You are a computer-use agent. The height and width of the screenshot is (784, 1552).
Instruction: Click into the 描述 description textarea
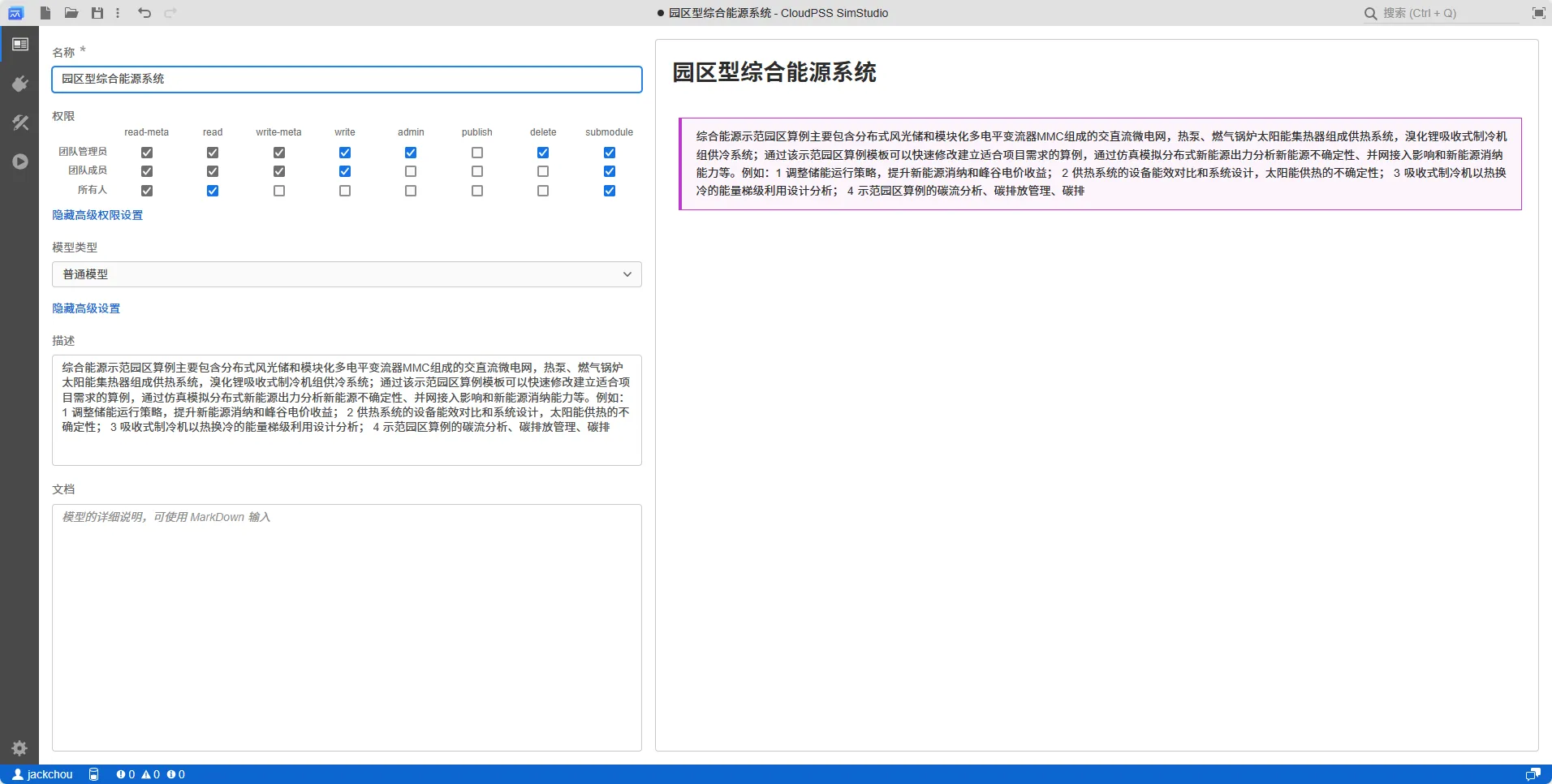coord(347,410)
